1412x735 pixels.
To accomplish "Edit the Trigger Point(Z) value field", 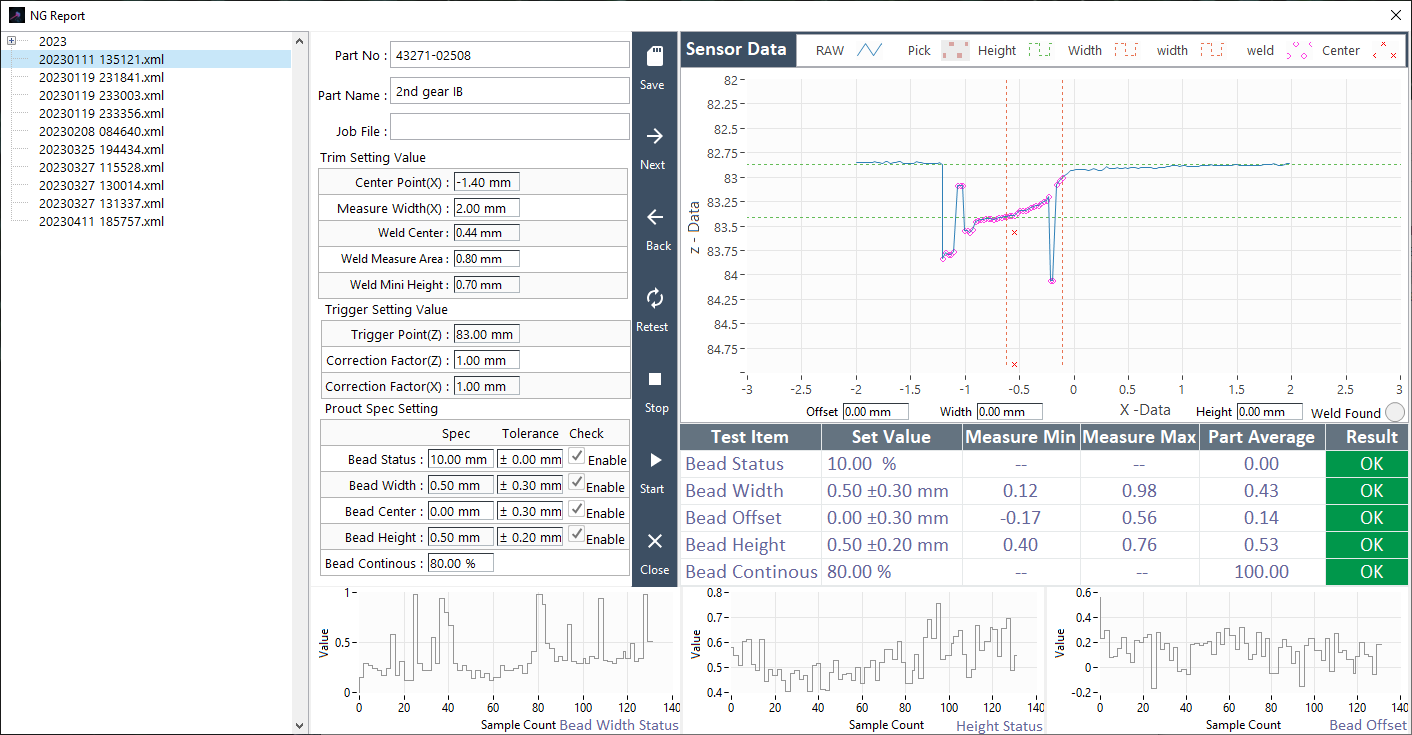I will [486, 334].
